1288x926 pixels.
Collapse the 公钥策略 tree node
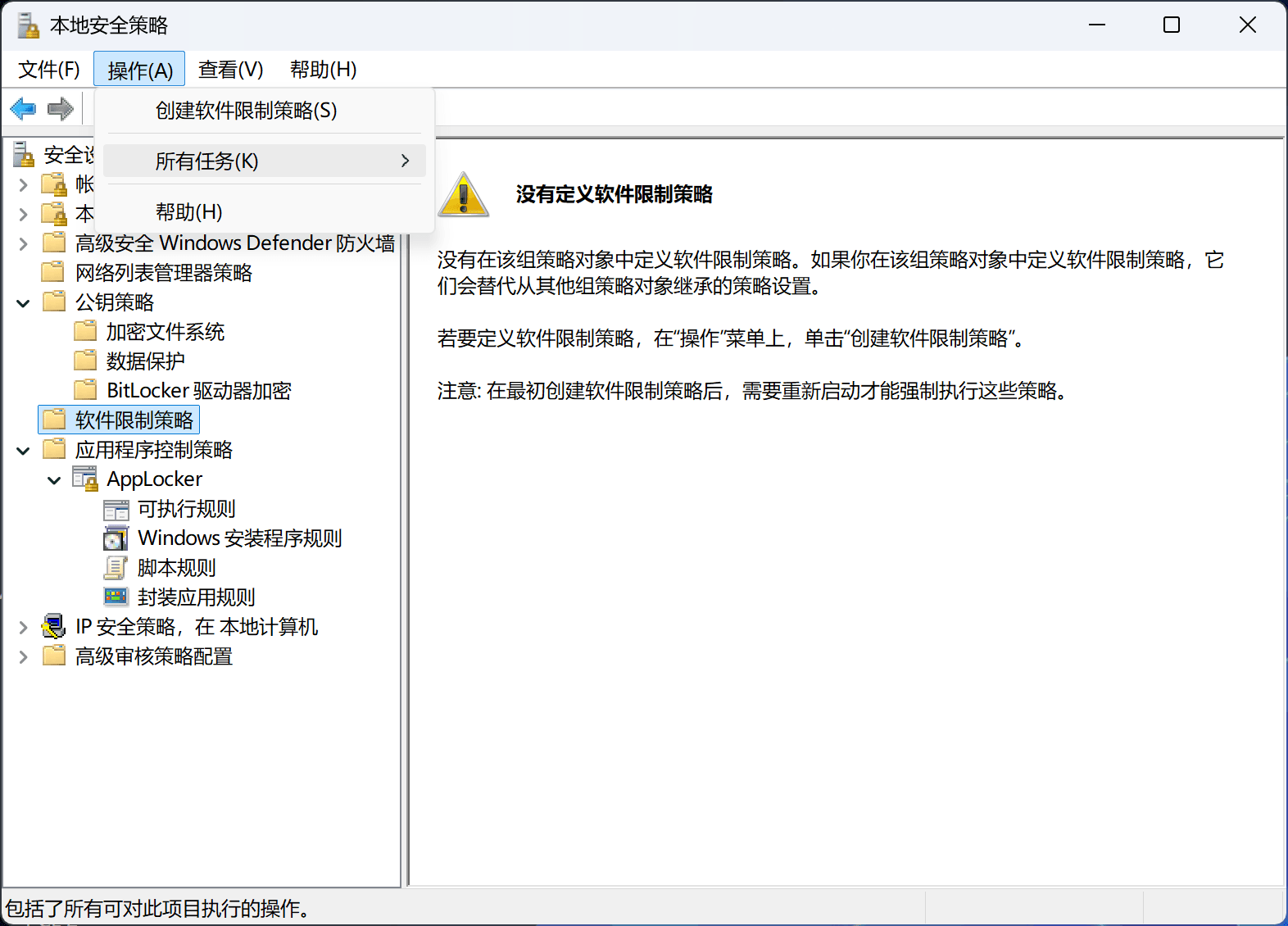point(24,303)
